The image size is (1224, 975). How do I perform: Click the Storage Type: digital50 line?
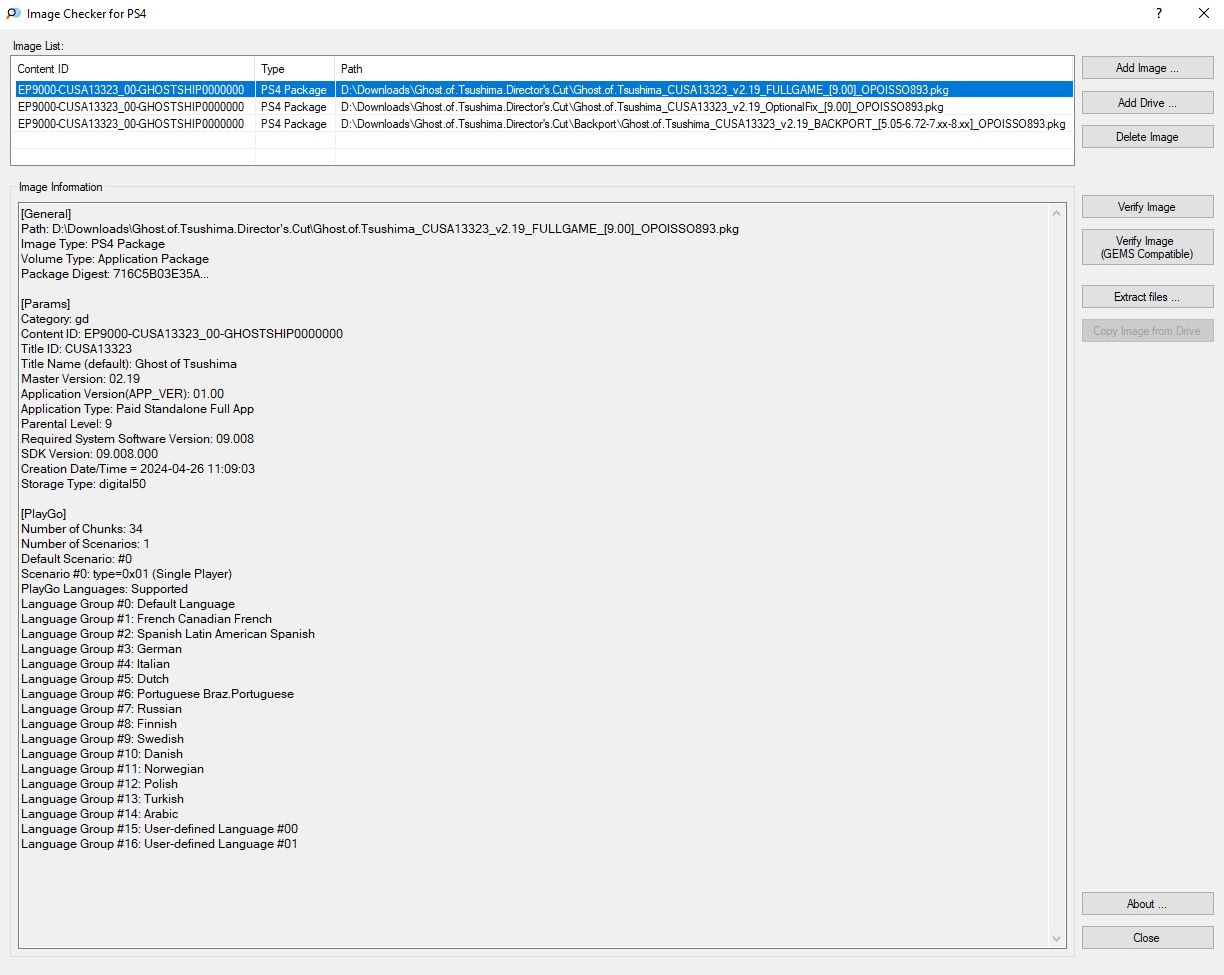(83, 484)
